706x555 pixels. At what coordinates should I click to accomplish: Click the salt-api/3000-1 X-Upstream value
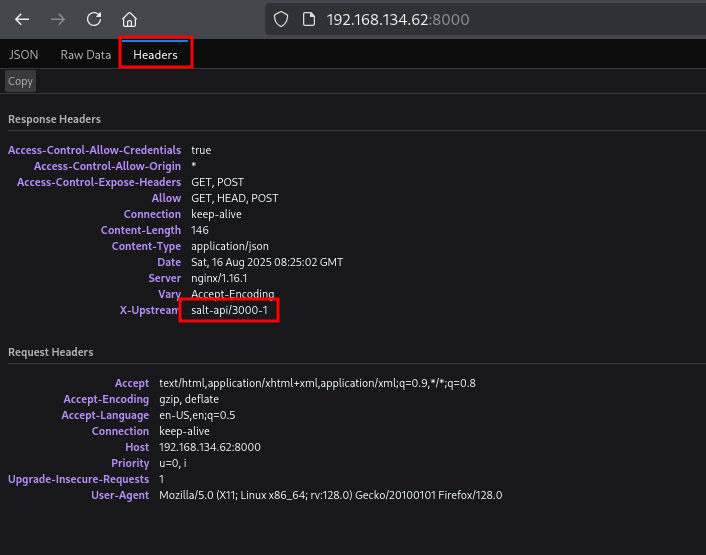[x=229, y=311]
